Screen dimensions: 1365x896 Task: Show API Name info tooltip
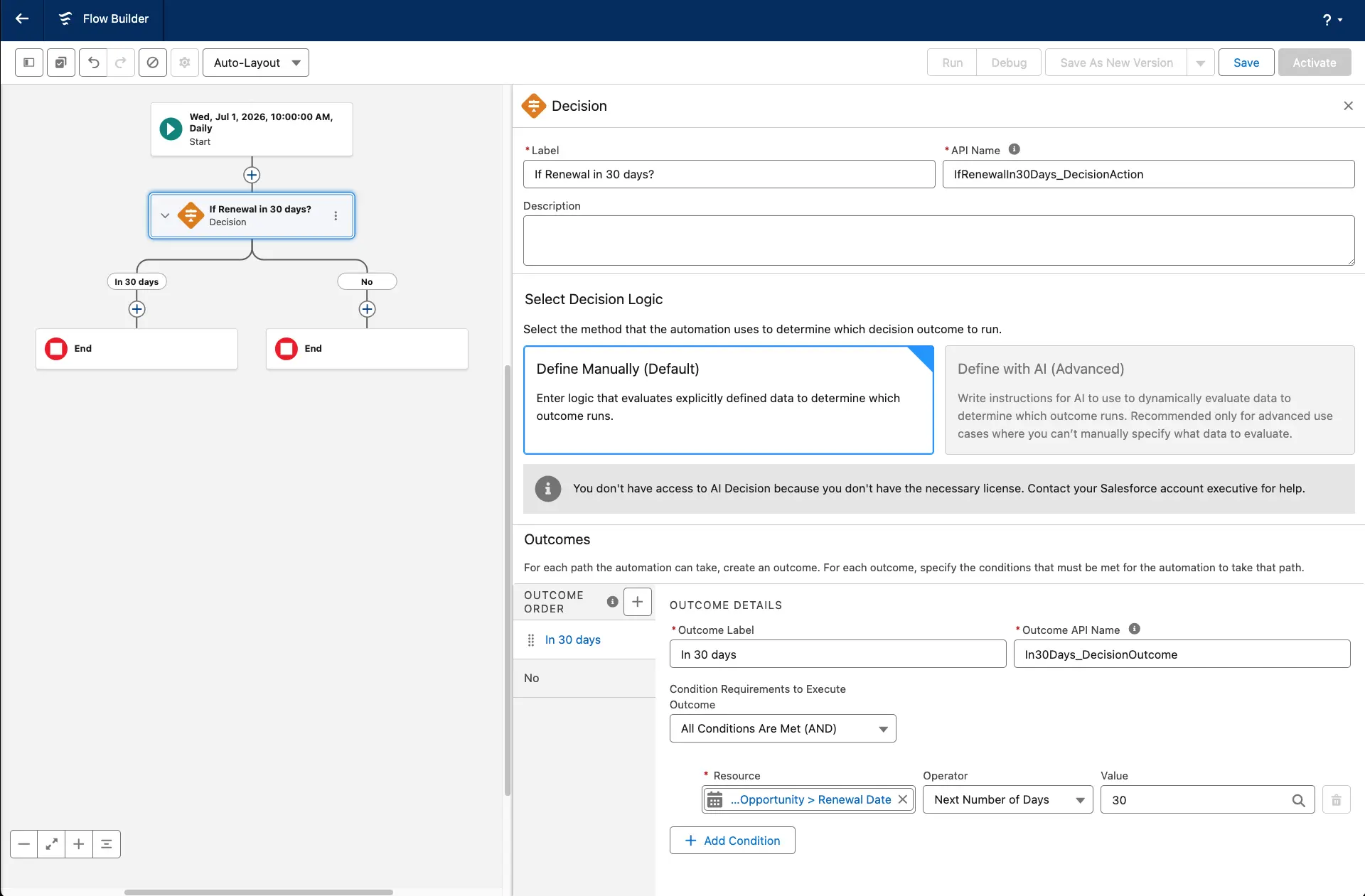click(x=1015, y=149)
